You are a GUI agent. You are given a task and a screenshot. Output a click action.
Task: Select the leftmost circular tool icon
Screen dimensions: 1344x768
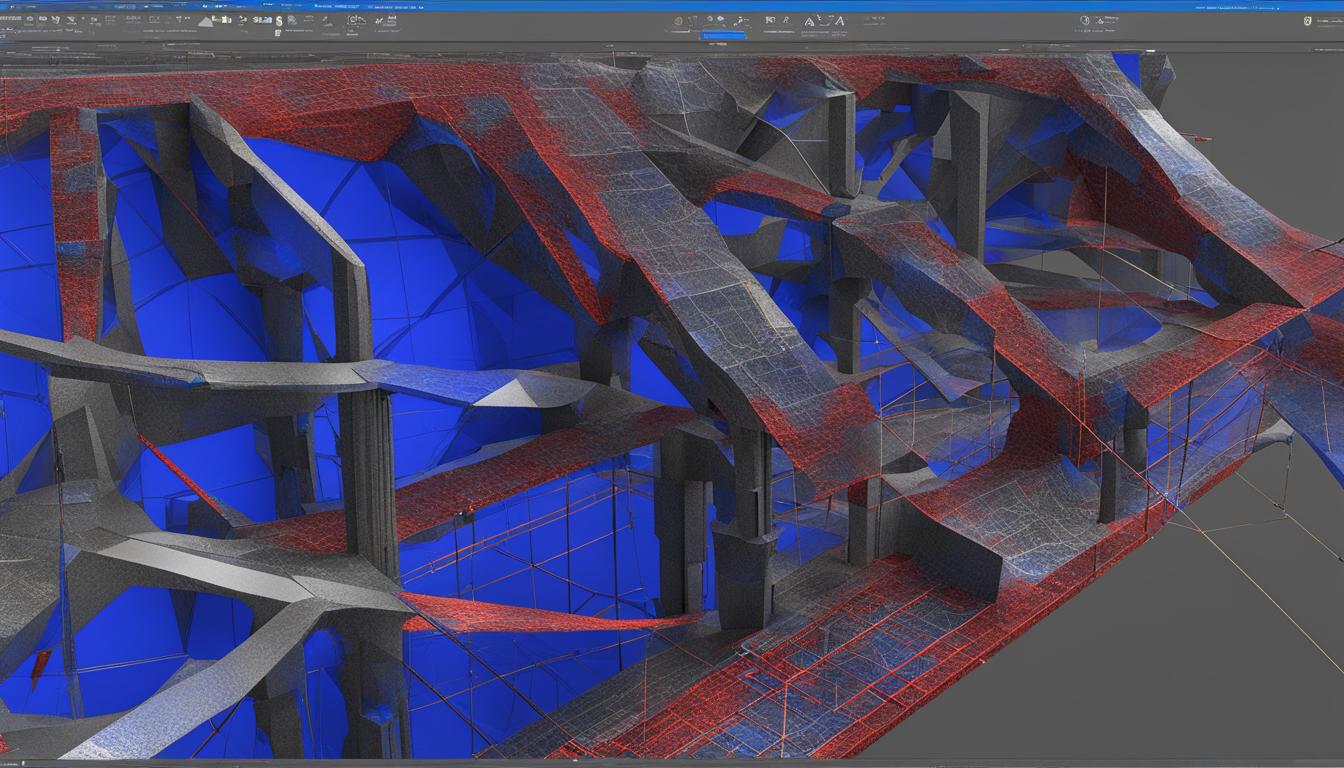29,20
